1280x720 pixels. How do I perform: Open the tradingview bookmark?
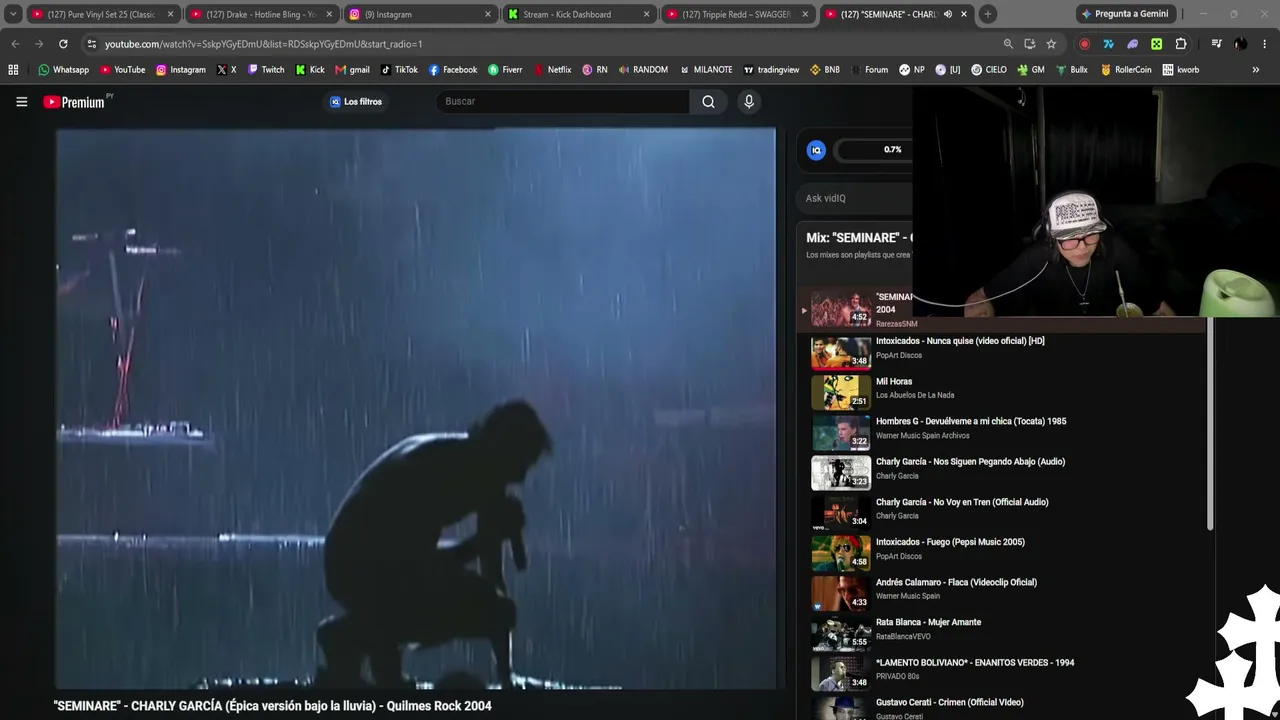(x=771, y=70)
